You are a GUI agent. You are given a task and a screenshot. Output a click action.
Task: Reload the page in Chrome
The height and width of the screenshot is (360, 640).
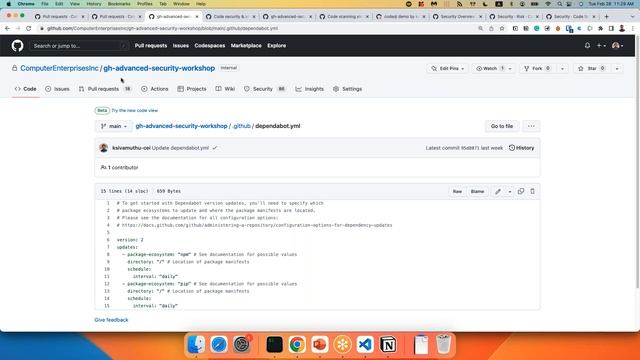click(x=29, y=29)
